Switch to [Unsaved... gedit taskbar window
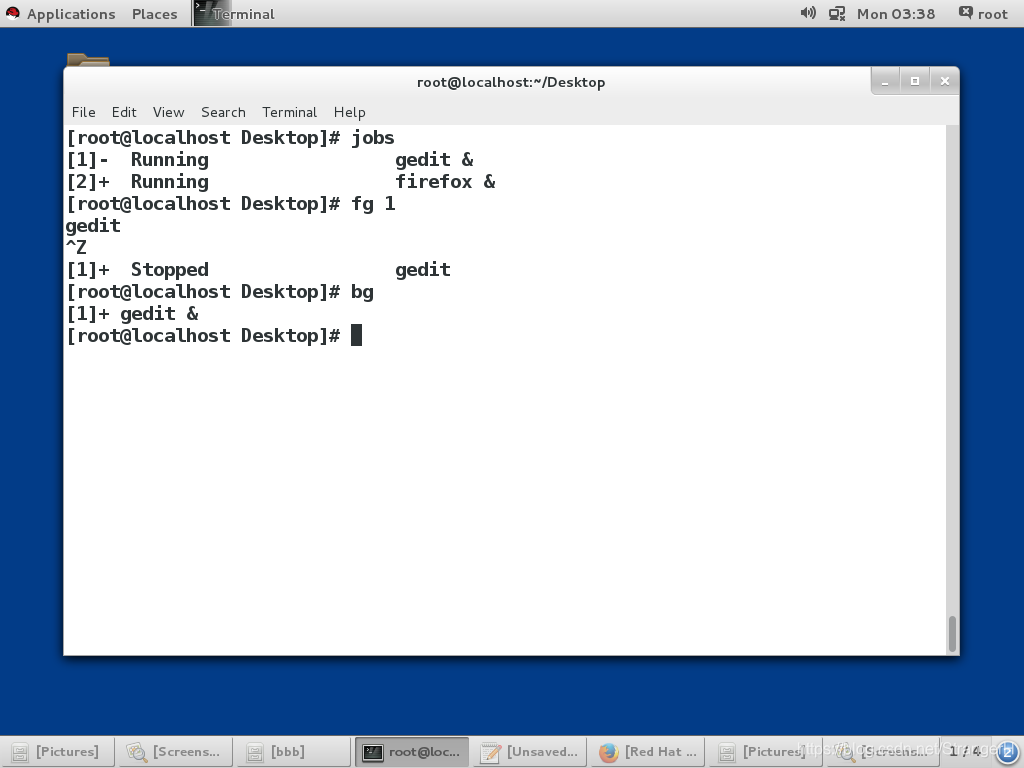1024x768 pixels. (530, 752)
